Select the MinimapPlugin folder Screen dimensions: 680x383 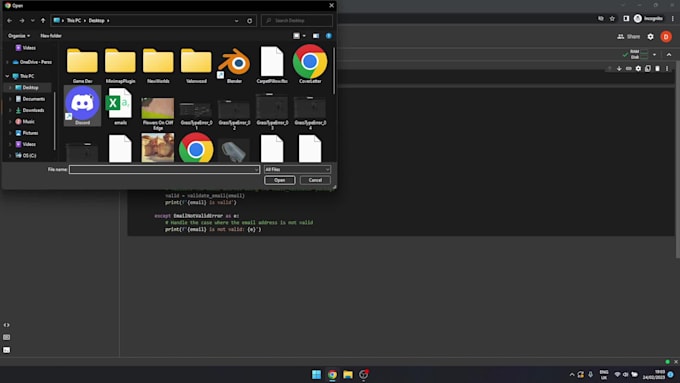tap(120, 65)
